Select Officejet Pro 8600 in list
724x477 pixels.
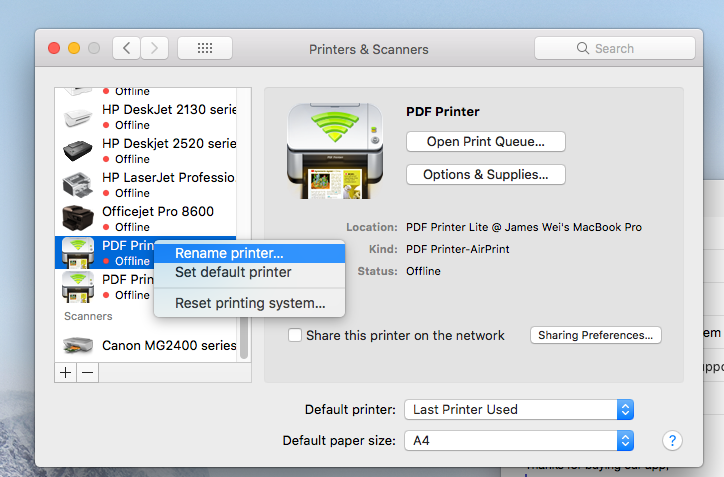point(146,219)
